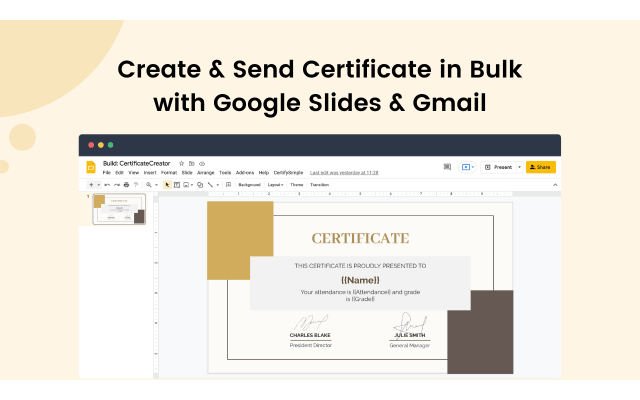Choose the line tool

point(210,184)
